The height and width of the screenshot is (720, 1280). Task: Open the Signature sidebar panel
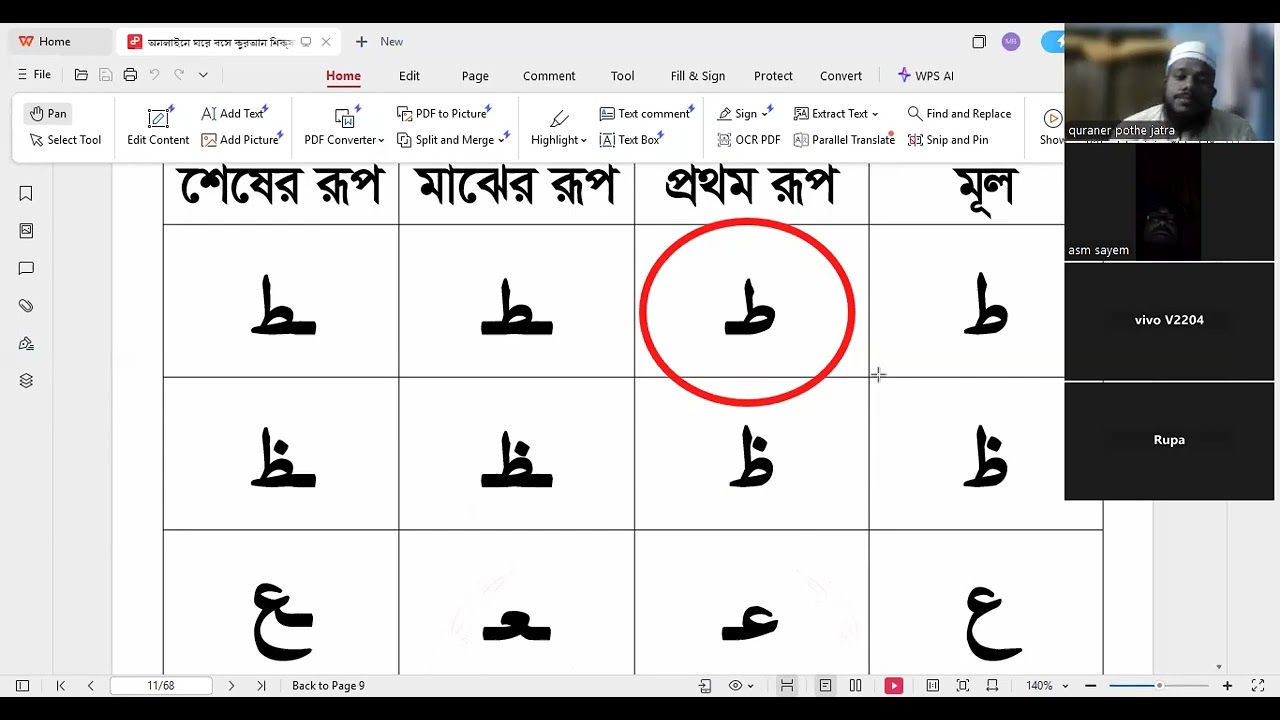pyautogui.click(x=26, y=343)
